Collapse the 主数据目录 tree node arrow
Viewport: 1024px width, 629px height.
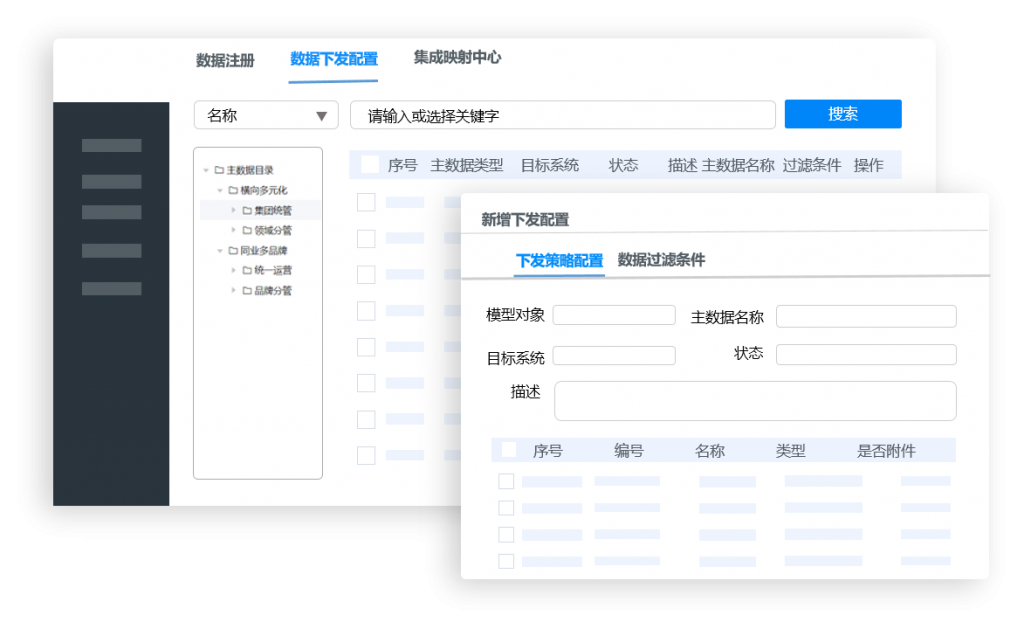[x=205, y=170]
